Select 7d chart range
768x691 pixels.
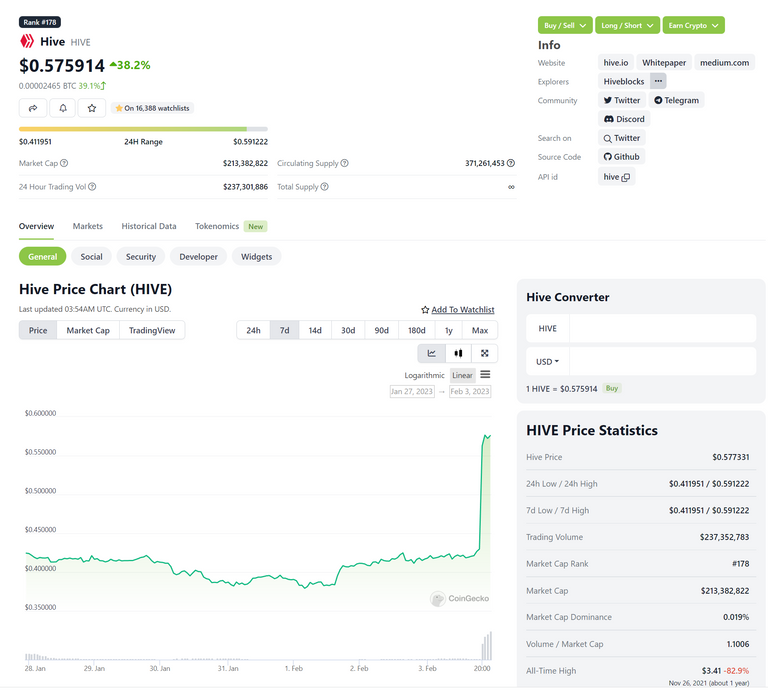click(285, 331)
